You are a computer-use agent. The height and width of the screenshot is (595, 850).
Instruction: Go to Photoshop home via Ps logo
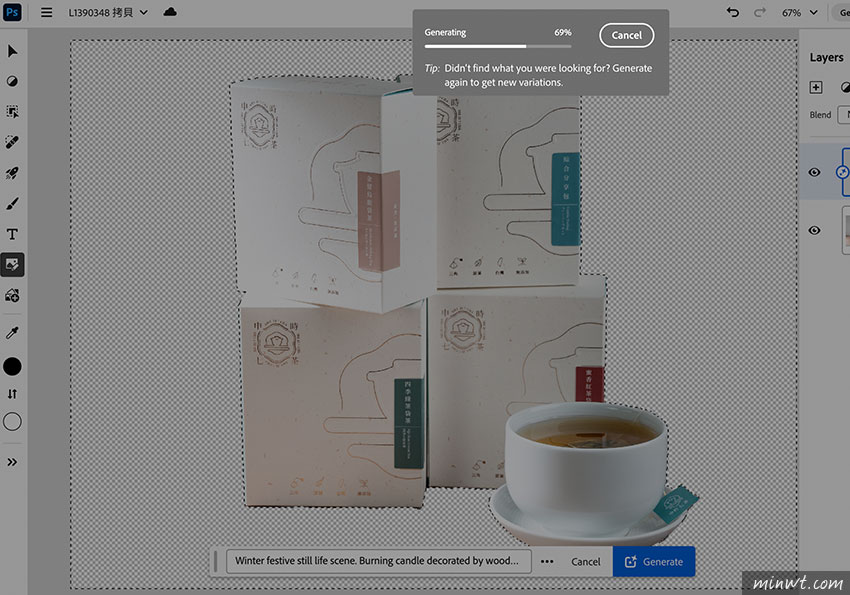(x=12, y=12)
